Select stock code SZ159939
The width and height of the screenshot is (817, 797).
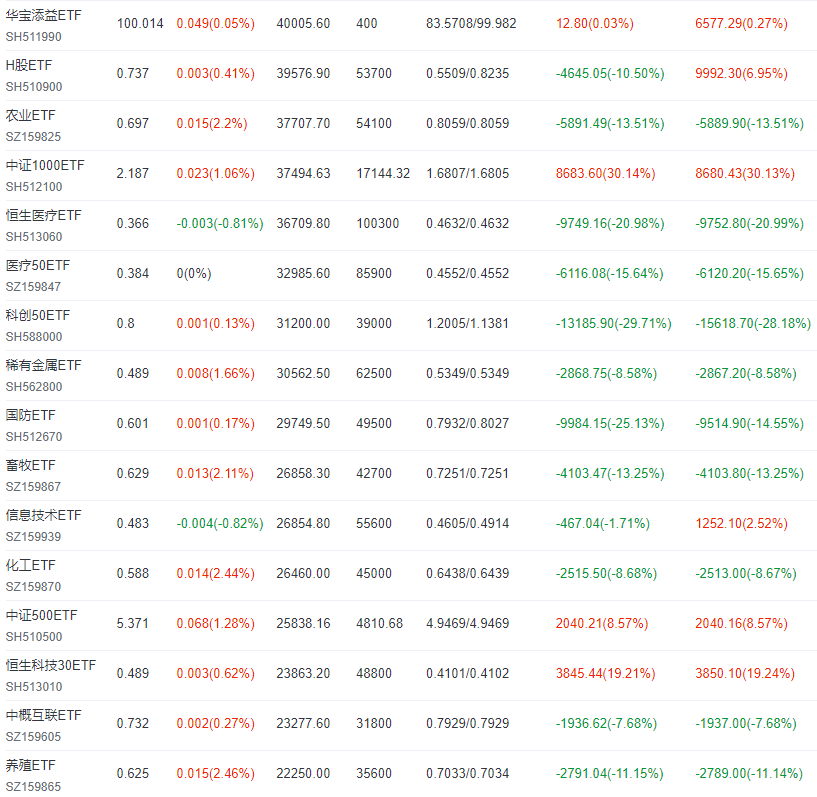coord(33,537)
